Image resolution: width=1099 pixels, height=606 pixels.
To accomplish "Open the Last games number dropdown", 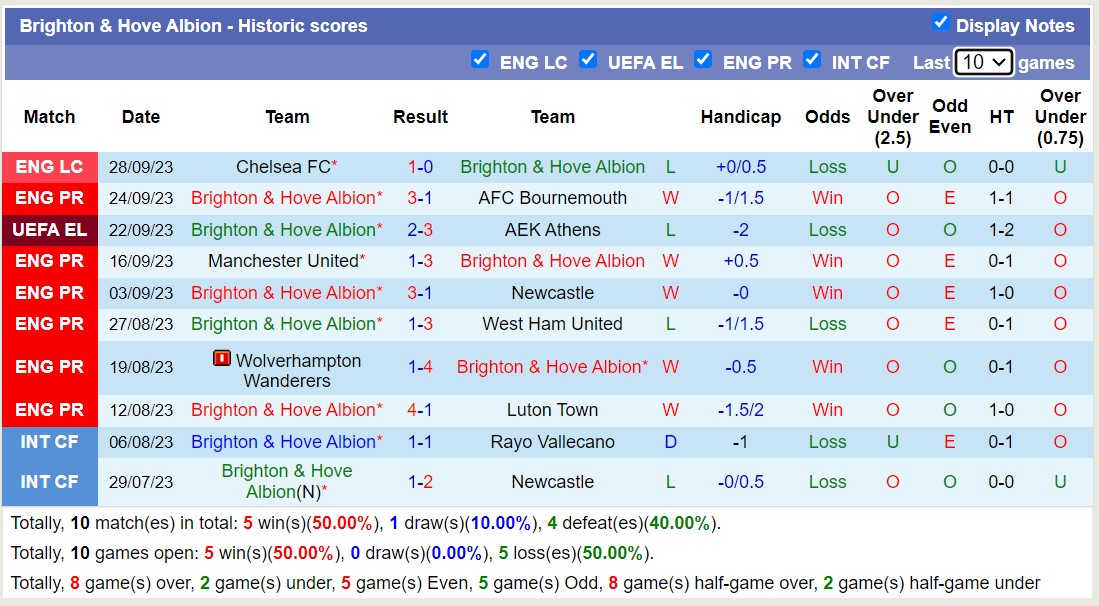I will point(982,61).
